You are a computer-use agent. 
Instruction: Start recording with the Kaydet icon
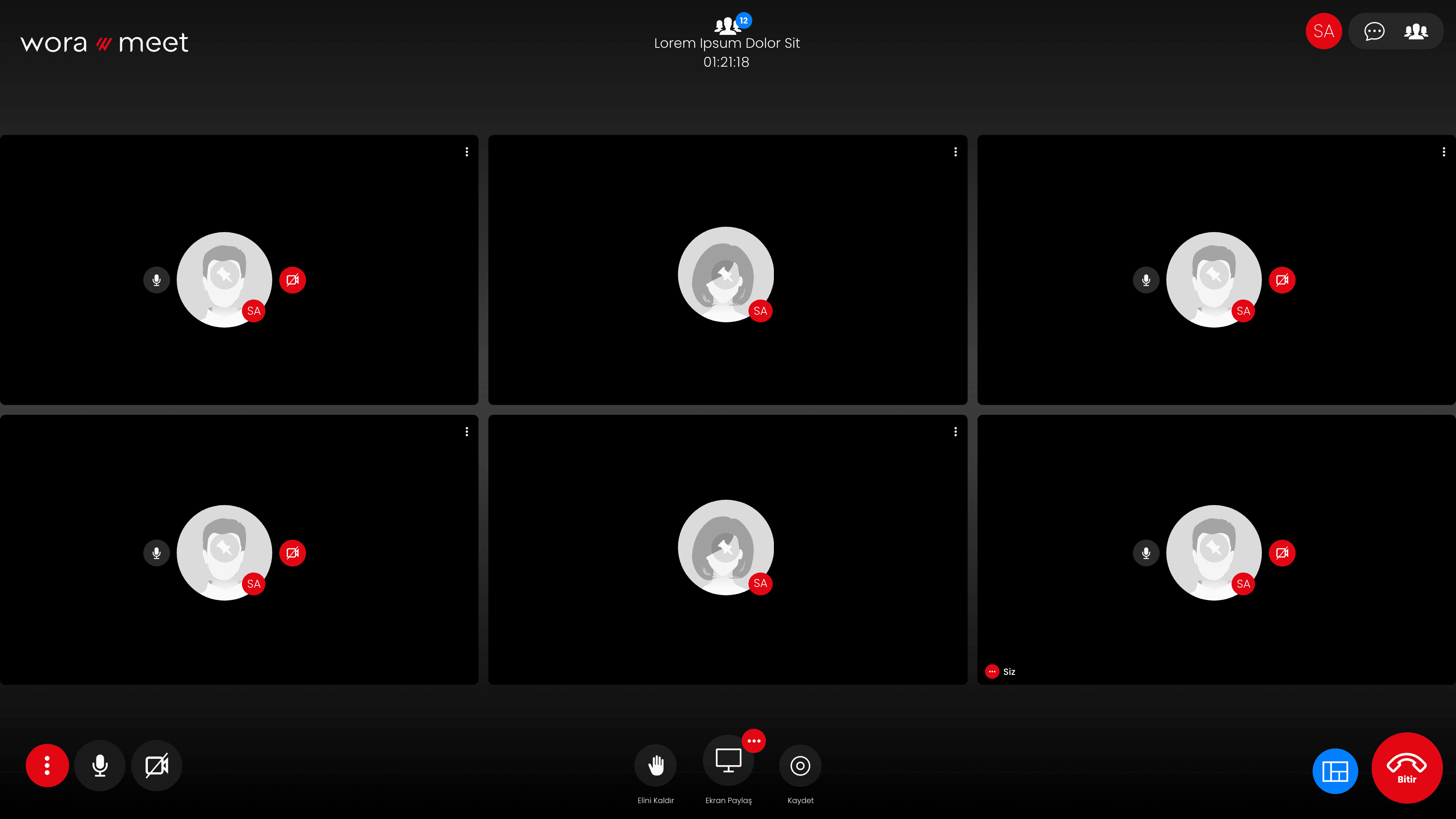click(800, 765)
